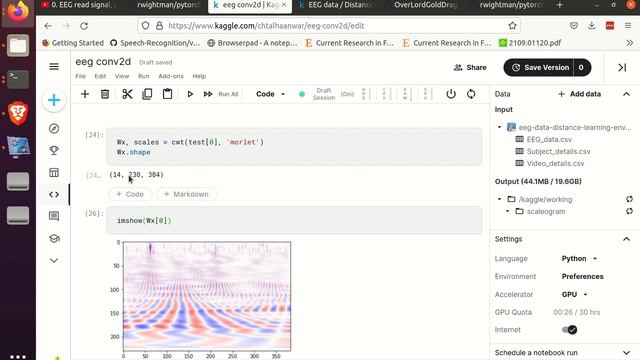640x360 pixels.
Task: Refresh the /kaggle/working output folder
Action: [629, 199]
